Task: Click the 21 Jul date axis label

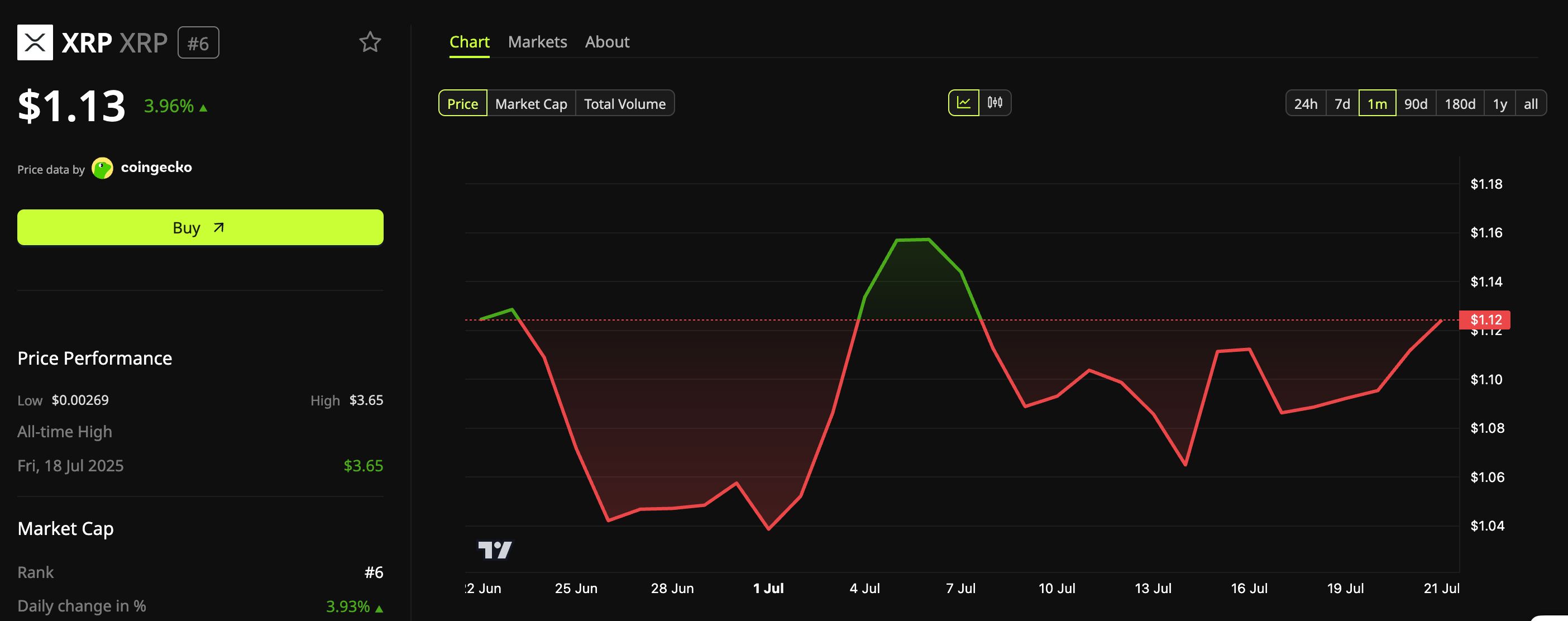Action: tap(1441, 588)
